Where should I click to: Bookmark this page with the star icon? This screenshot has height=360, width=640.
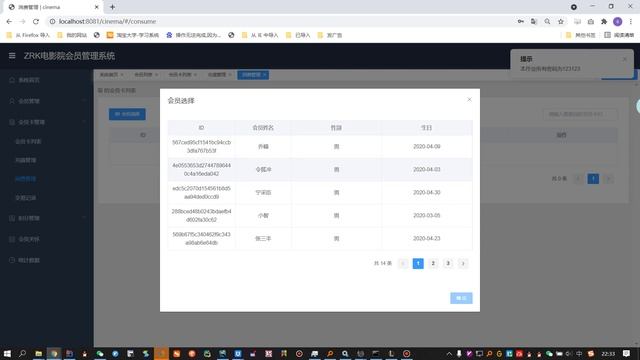coord(561,22)
